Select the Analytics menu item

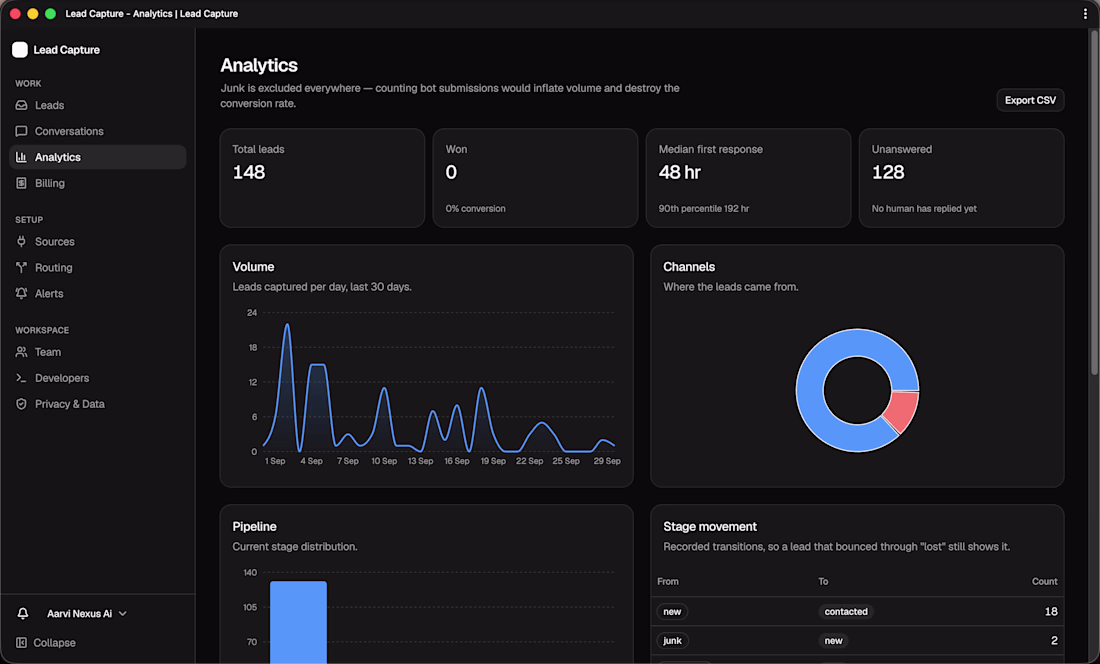click(x=98, y=157)
